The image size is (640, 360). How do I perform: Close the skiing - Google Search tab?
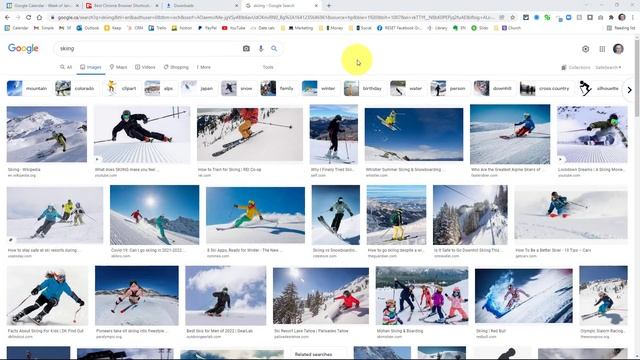point(316,6)
